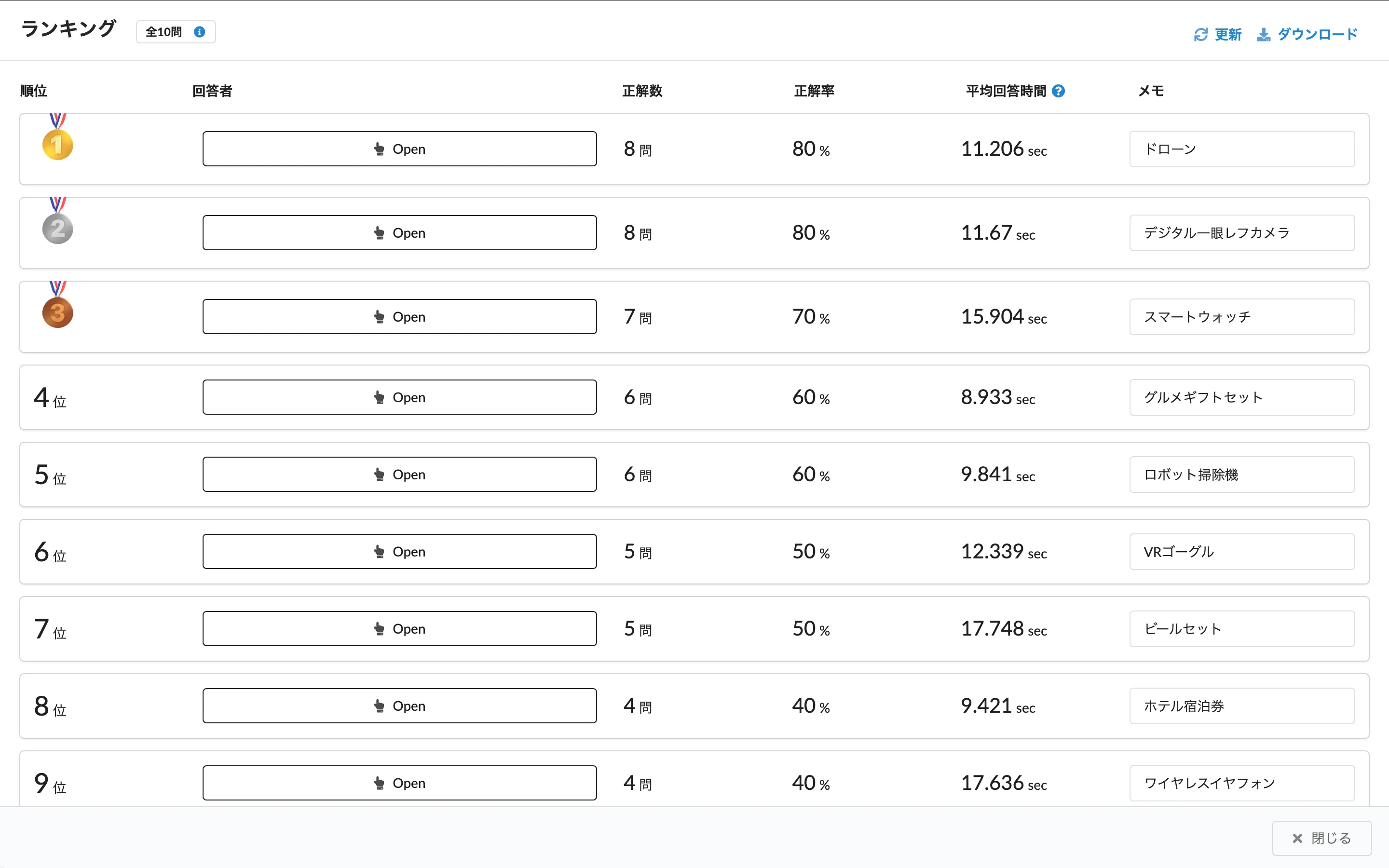The height and width of the screenshot is (868, 1389).
Task: Reveal the 9位 respondent via Open
Action: coord(399,783)
